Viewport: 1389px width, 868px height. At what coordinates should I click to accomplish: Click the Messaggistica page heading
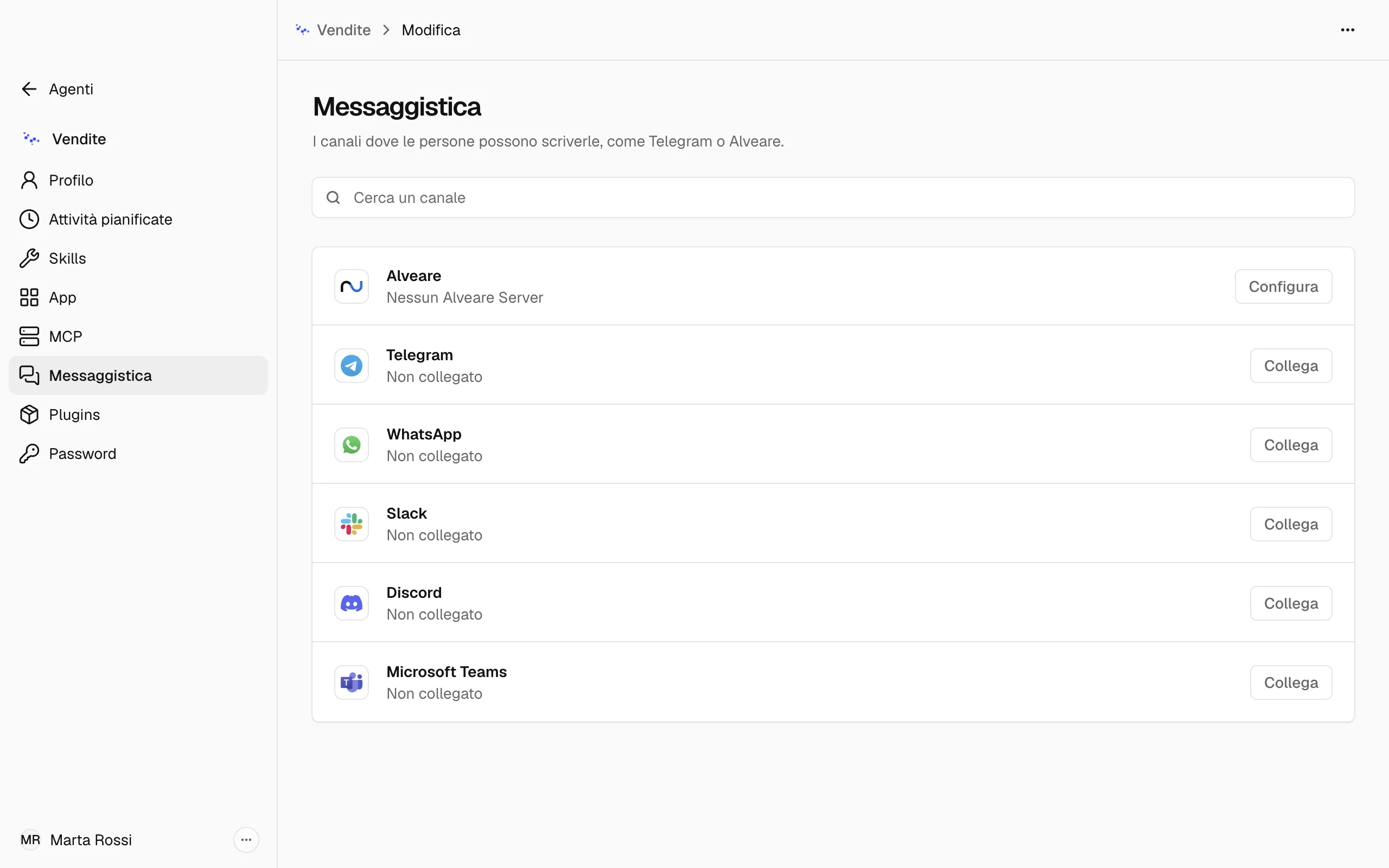pyautogui.click(x=397, y=107)
